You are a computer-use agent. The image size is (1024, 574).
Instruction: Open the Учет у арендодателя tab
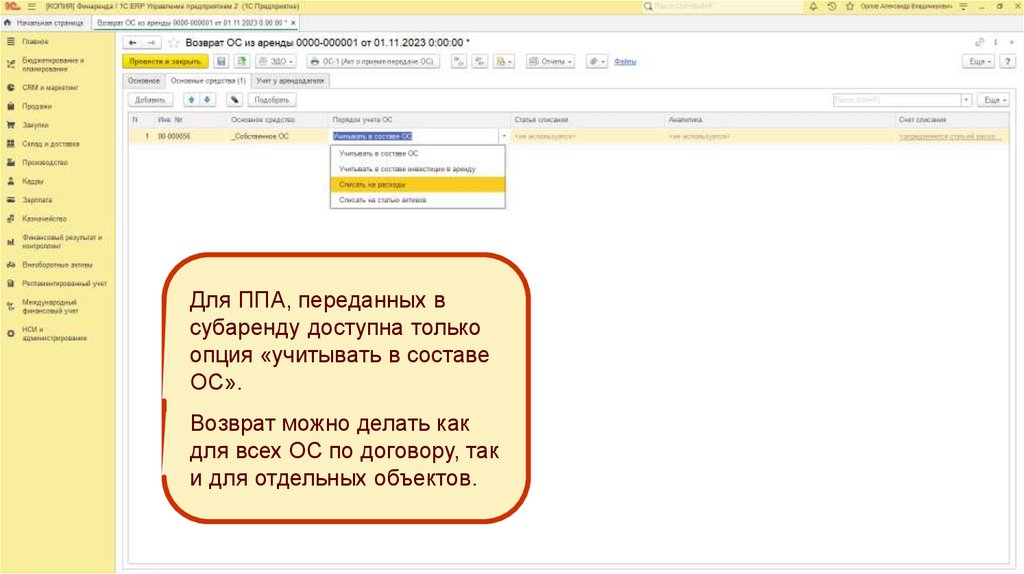point(290,80)
